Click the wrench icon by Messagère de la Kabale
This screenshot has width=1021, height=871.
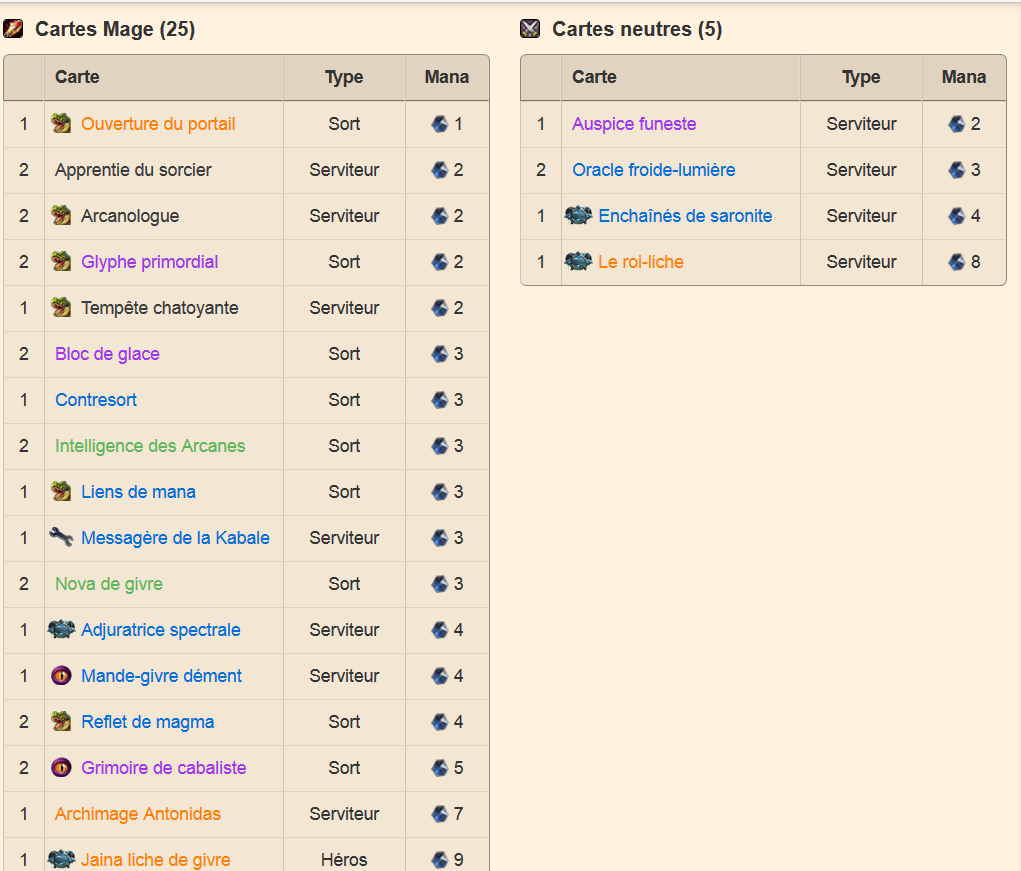coord(61,537)
